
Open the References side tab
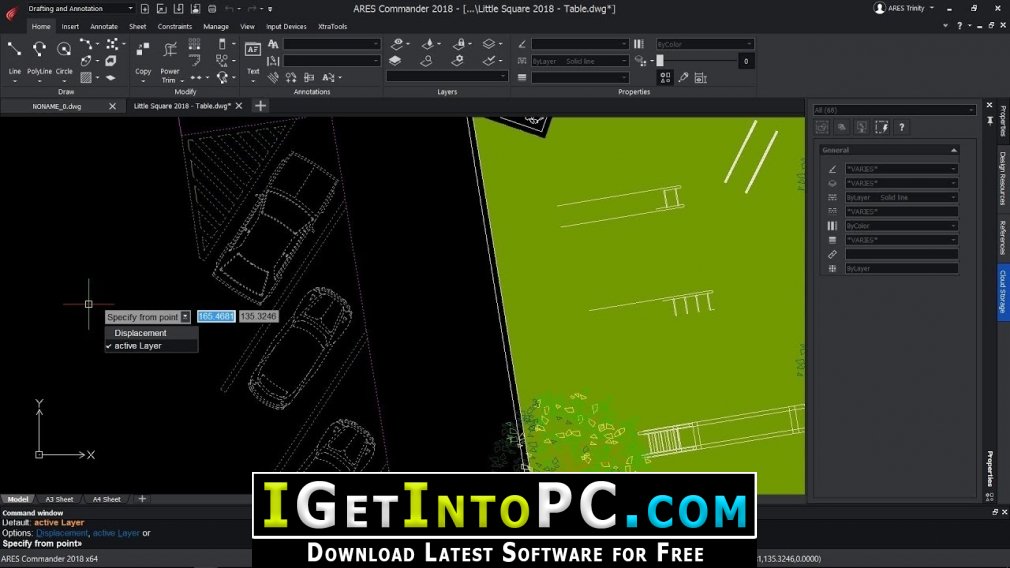(x=1003, y=238)
